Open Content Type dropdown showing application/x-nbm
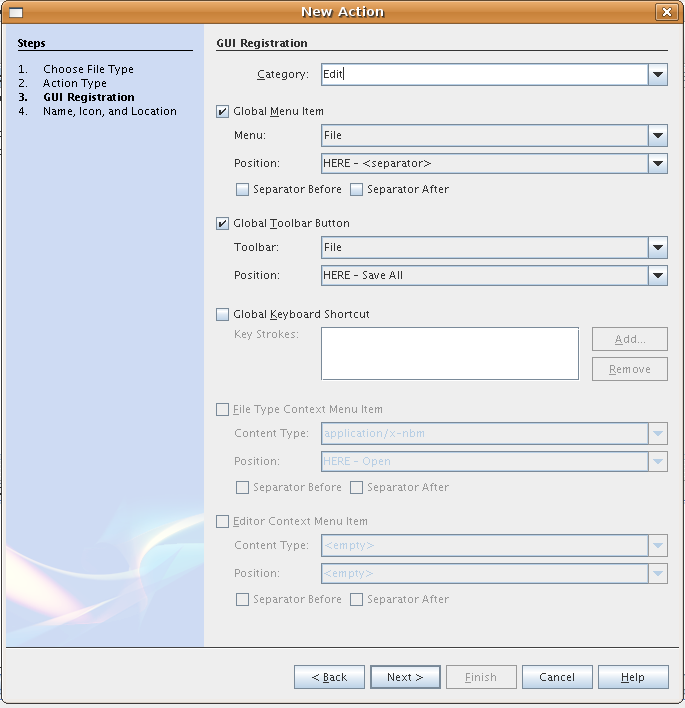Screen dimensions: 685x708 click(494, 433)
